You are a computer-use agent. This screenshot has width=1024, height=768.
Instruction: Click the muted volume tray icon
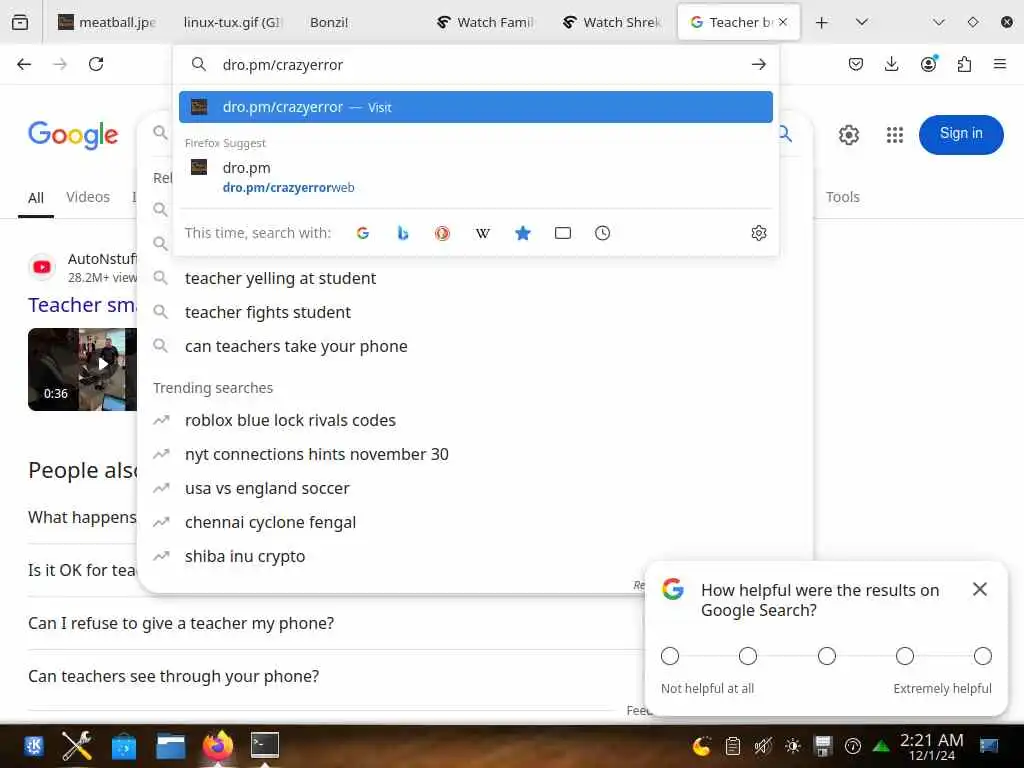763,745
